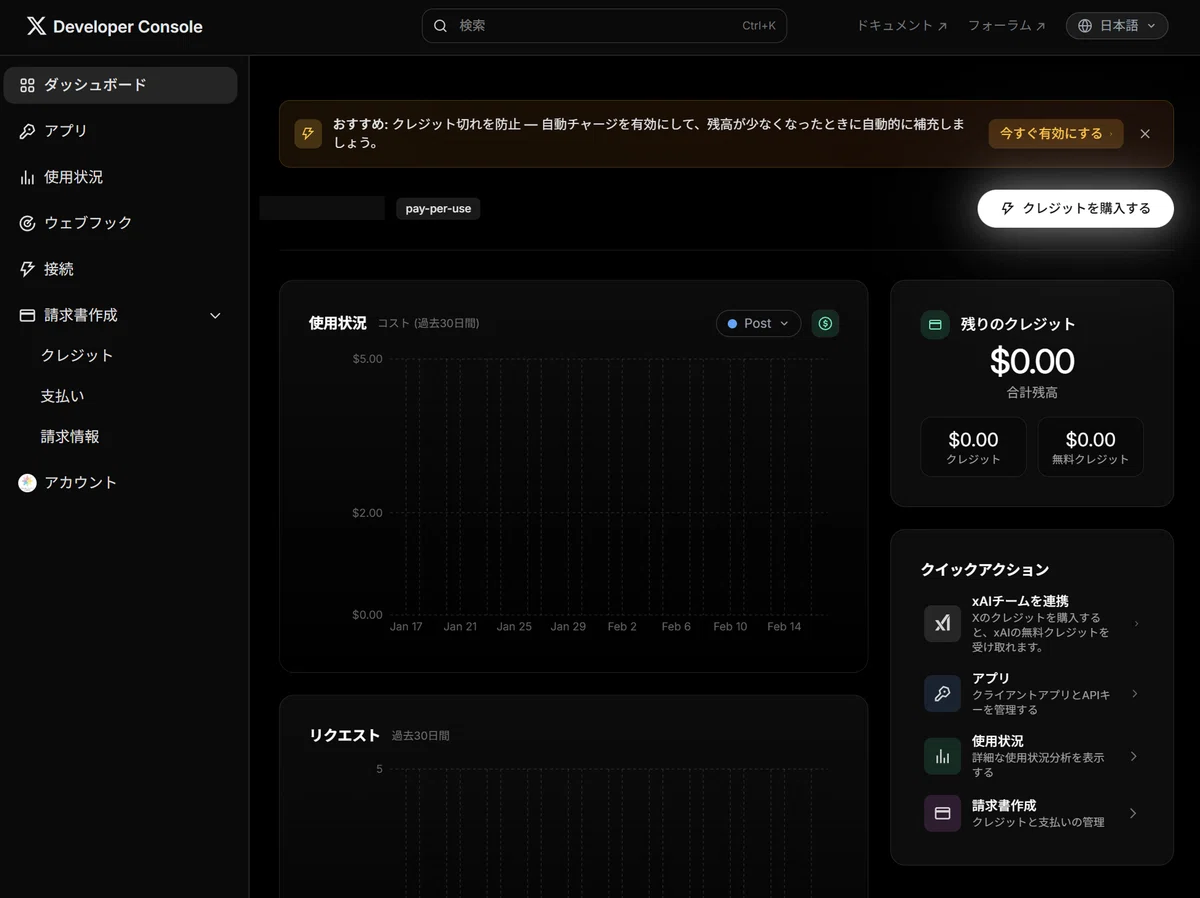Image resolution: width=1200 pixels, height=898 pixels.
Task: Click the lightning icon in the おすすめ banner
Action: tap(308, 134)
